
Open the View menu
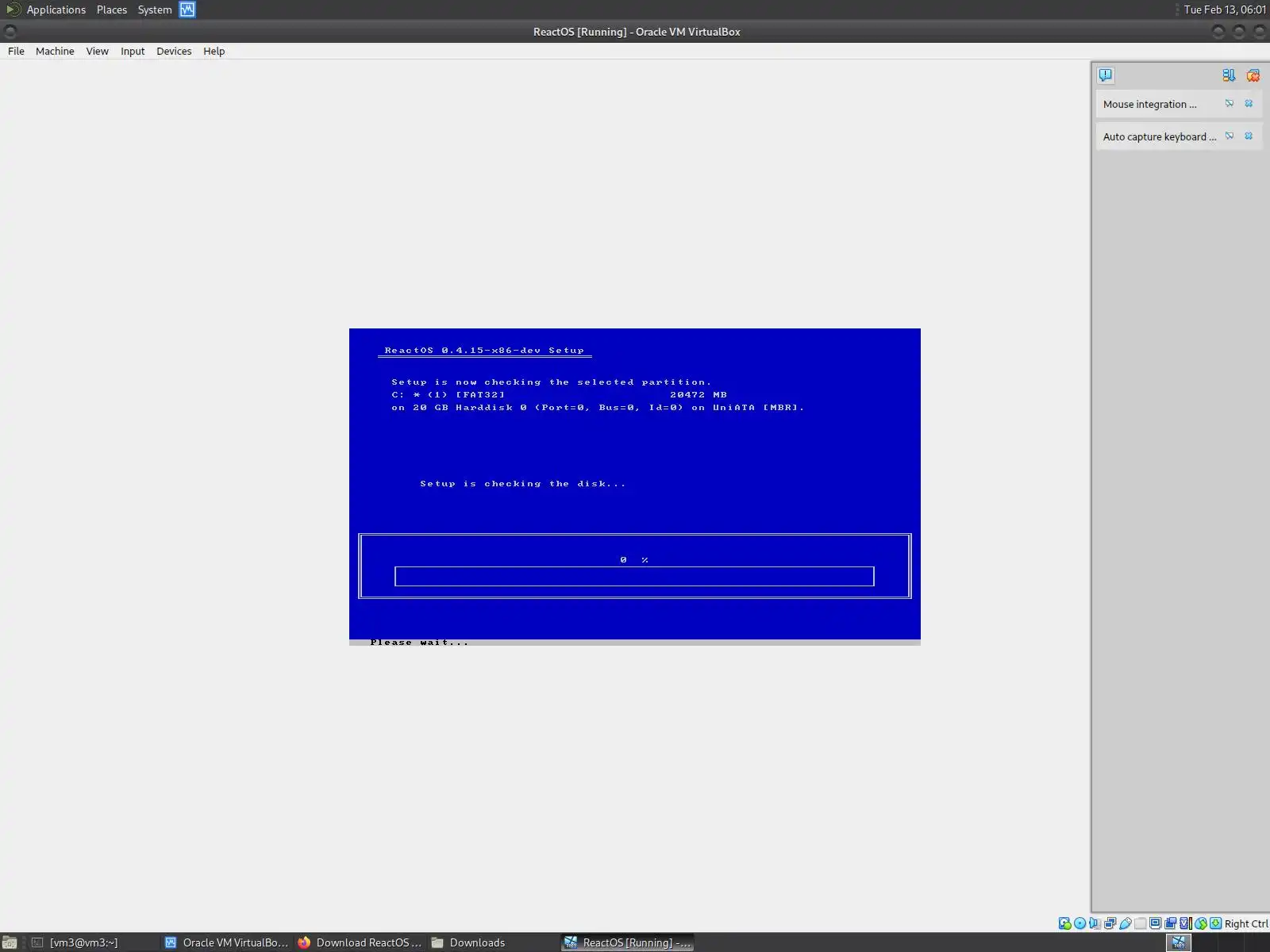point(98,51)
